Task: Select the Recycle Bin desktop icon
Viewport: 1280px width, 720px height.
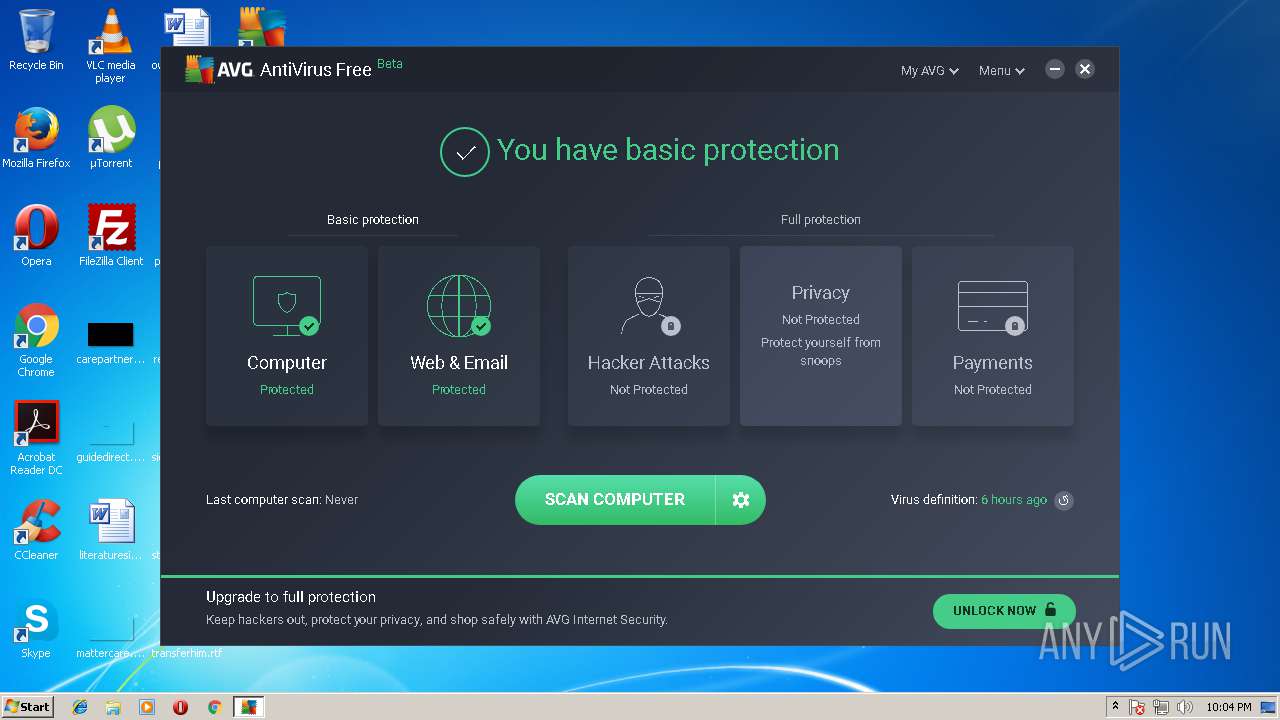Action: (x=36, y=40)
